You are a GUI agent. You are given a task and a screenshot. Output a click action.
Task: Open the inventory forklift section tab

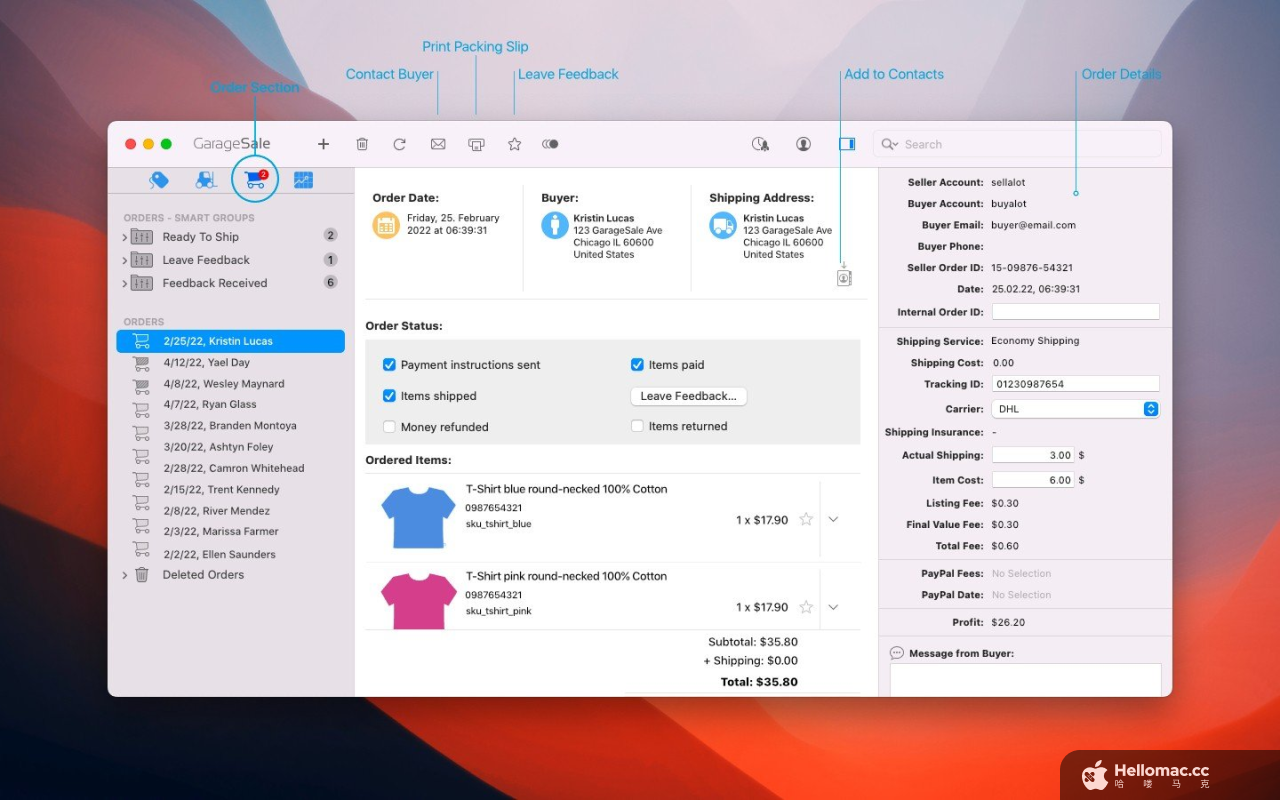(x=206, y=180)
